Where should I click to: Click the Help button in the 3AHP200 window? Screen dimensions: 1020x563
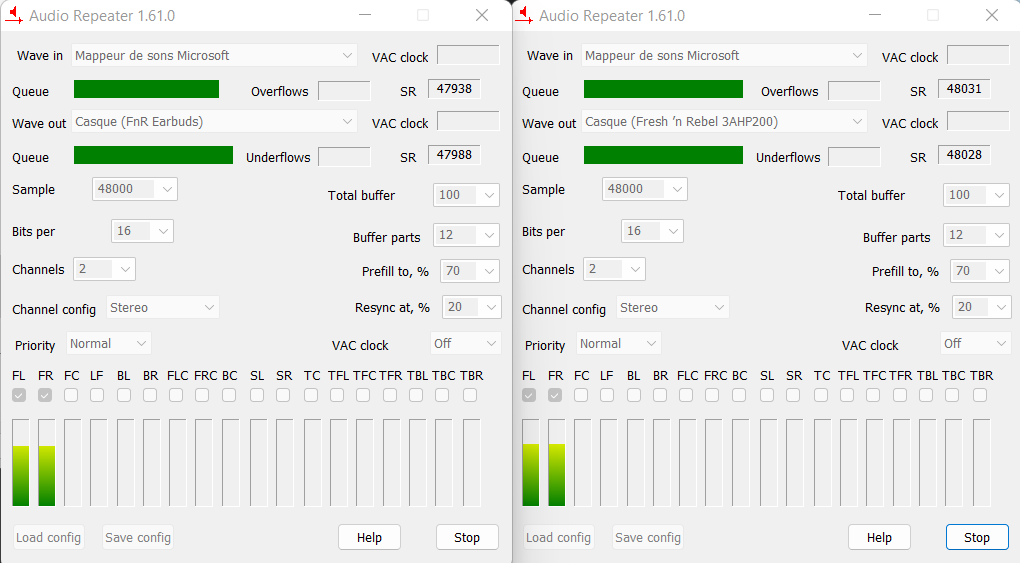pyautogui.click(x=879, y=537)
